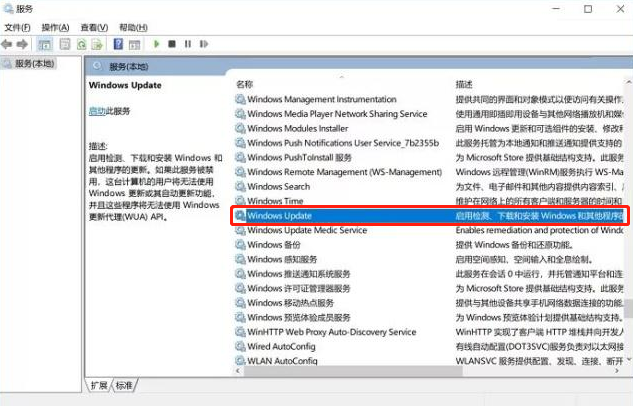Click the vertical scrollbar thumb
This screenshot has height=406, width=633.
[629, 308]
